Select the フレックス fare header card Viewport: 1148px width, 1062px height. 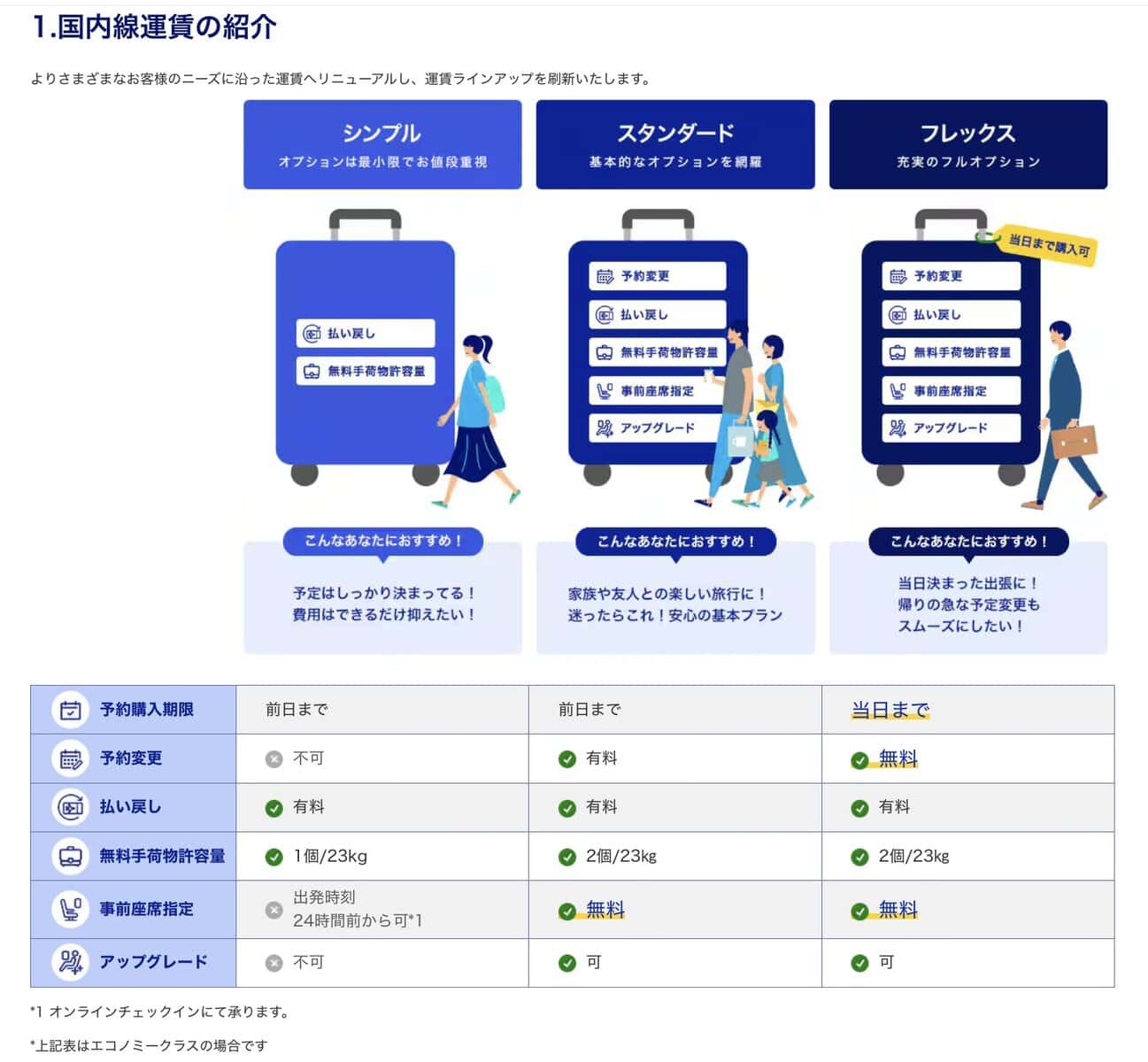tap(968, 144)
